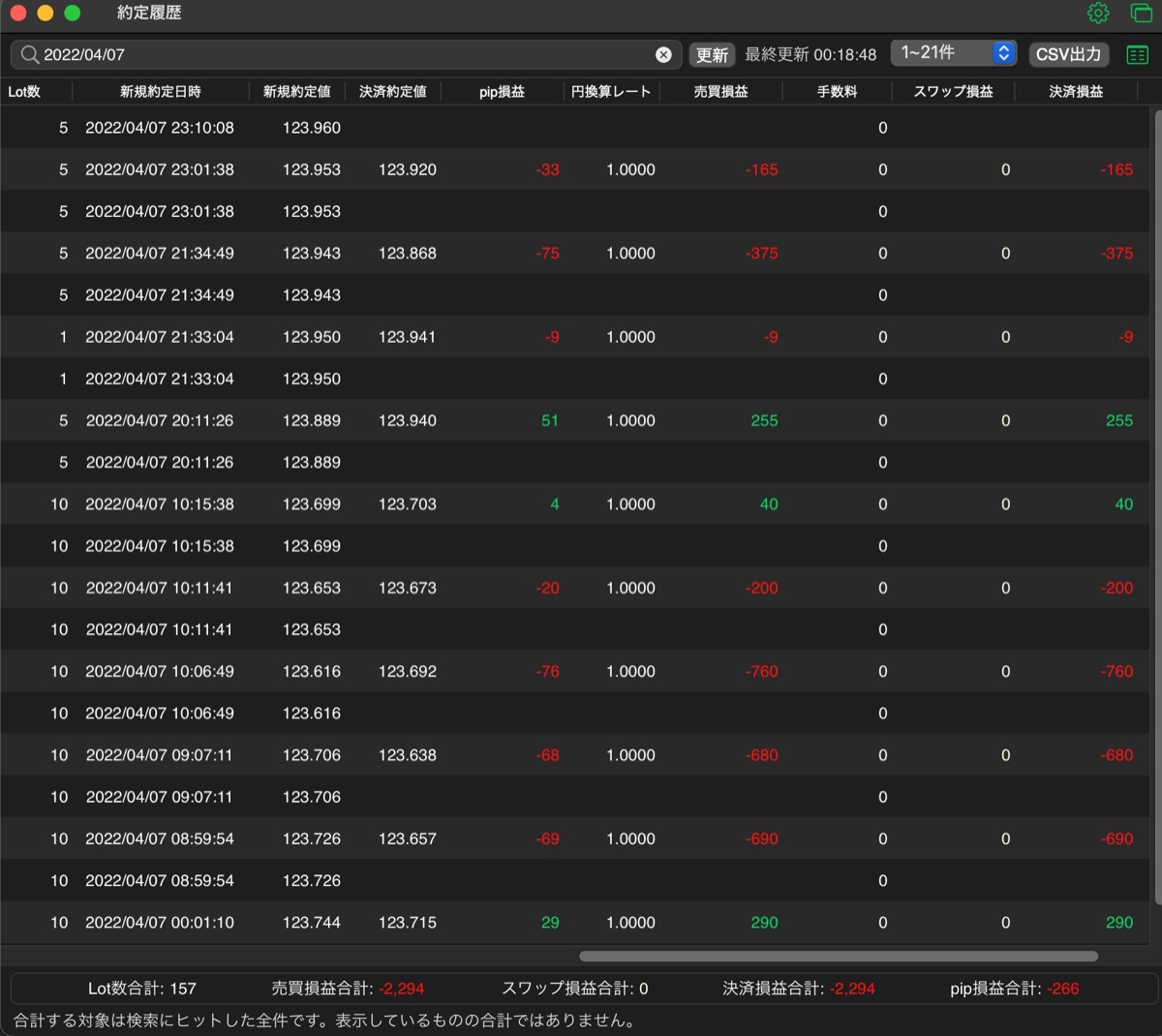Click the 123.657 settlement price cell

408,839
